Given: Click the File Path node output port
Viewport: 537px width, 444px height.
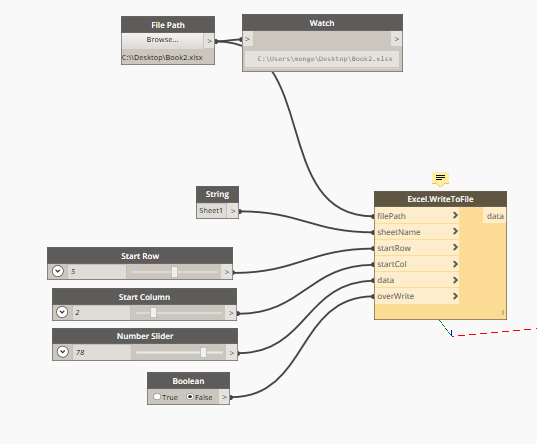Looking at the screenshot, I should click(209, 41).
